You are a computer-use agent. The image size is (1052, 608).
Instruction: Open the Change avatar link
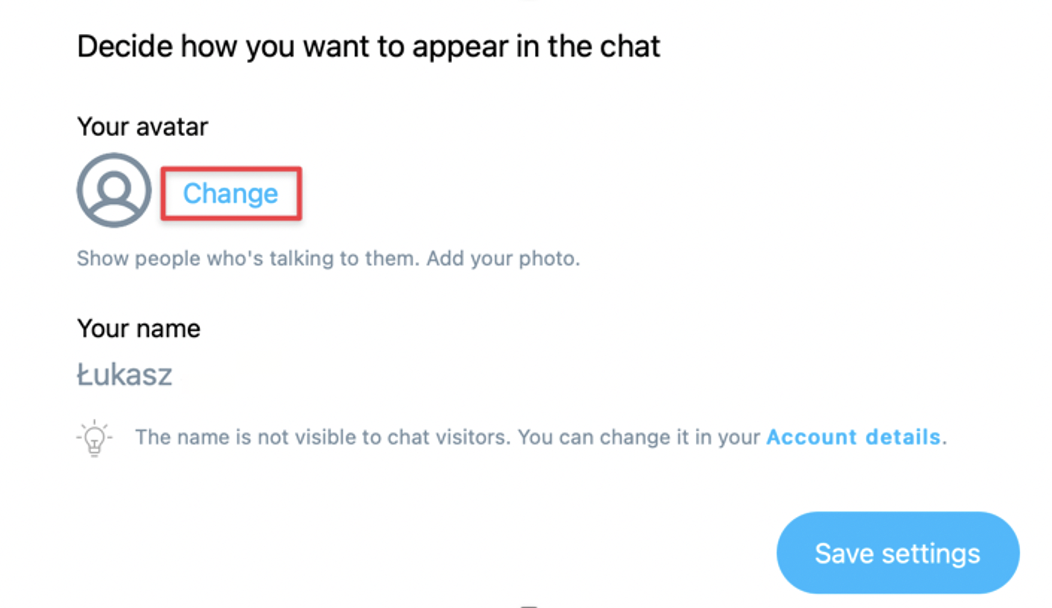tap(231, 193)
